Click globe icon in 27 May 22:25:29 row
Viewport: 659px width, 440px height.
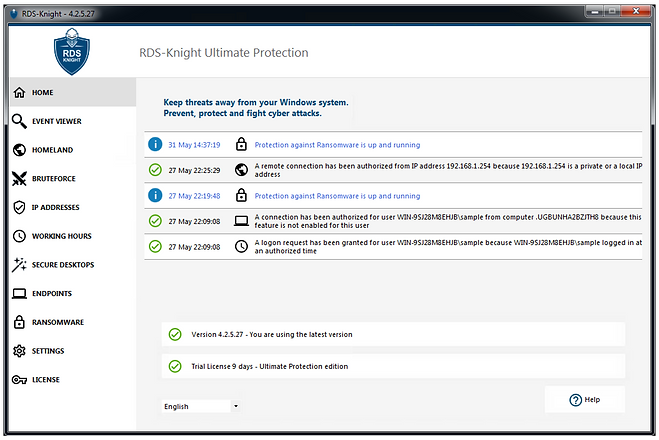coord(241,170)
